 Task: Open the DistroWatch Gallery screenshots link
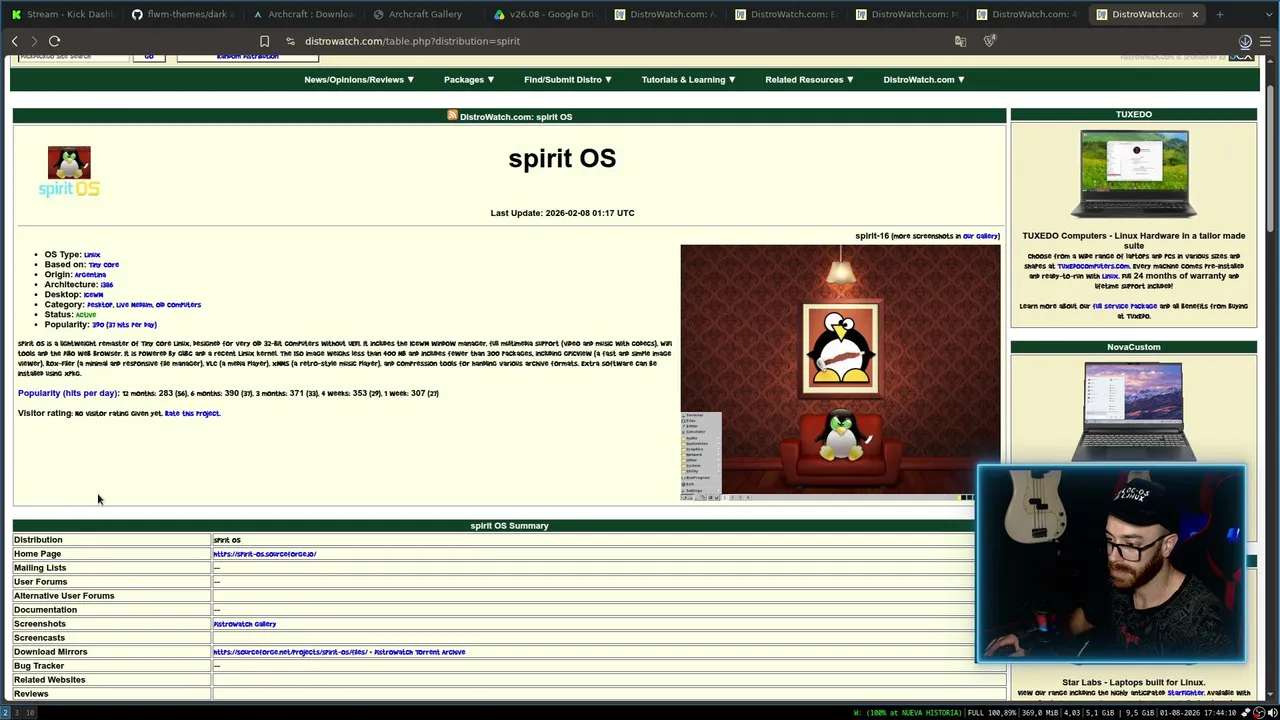[x=244, y=624]
